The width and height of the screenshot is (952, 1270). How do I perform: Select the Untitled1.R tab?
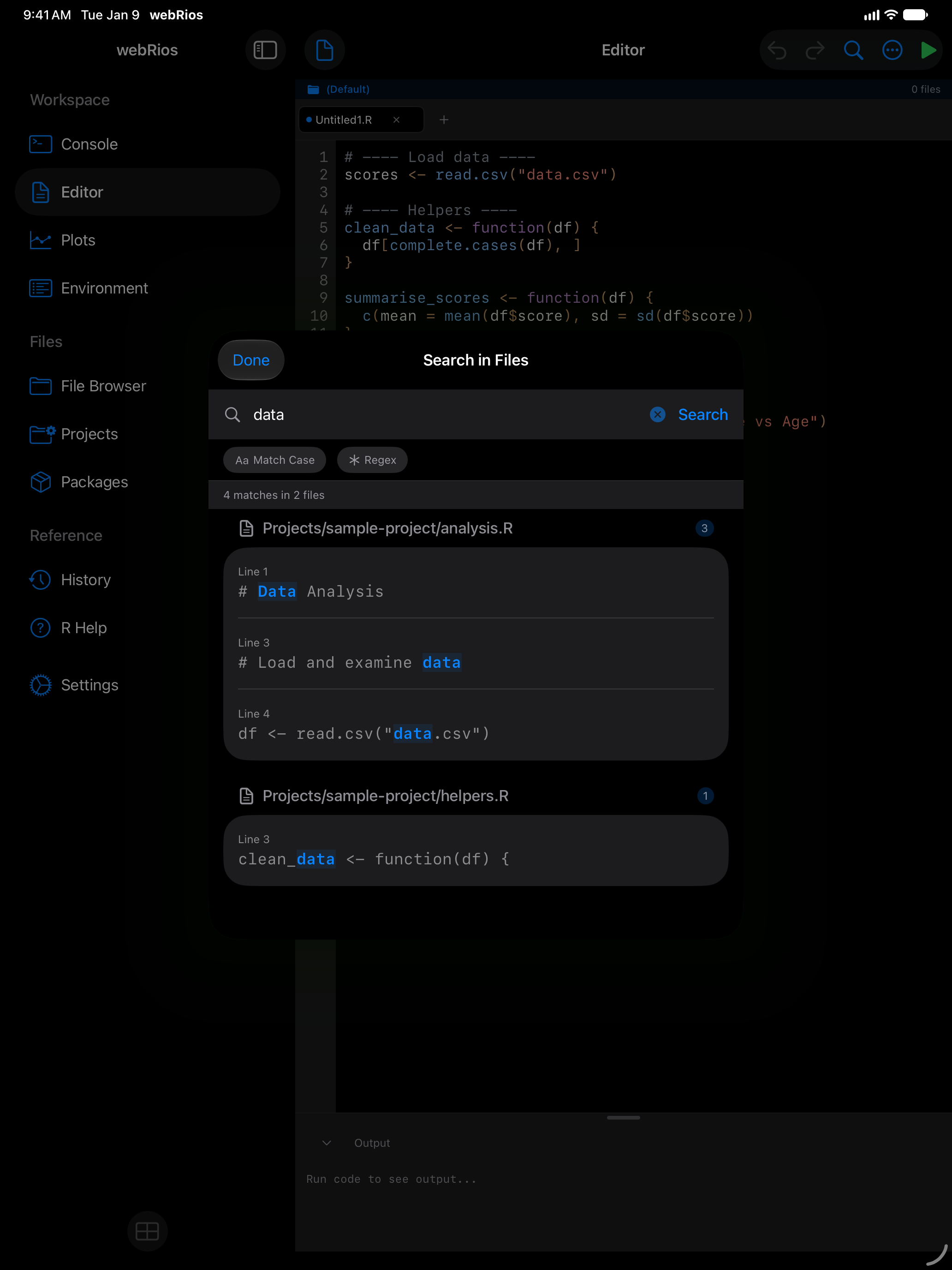coord(362,120)
